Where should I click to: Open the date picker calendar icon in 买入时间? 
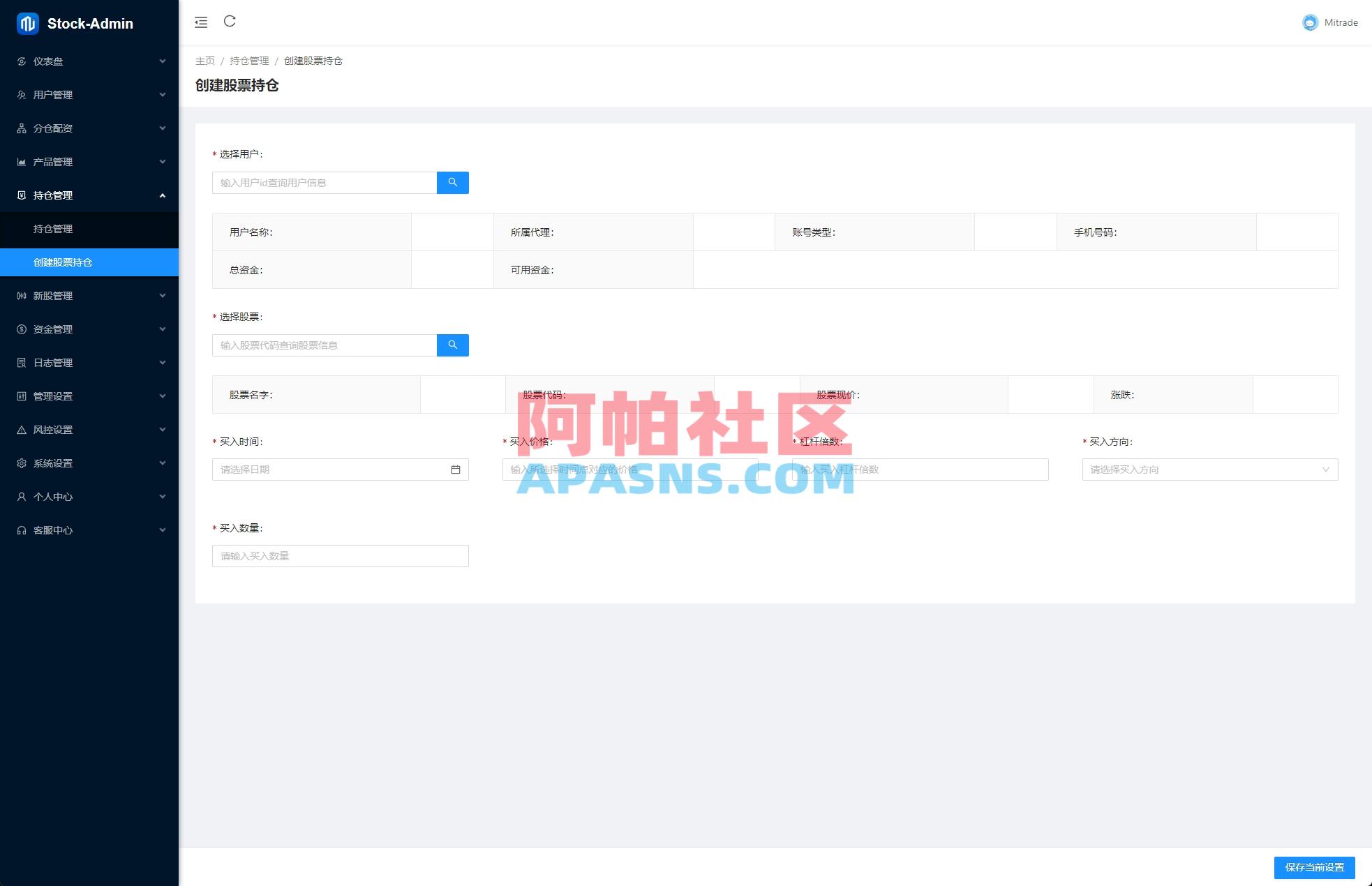[x=456, y=470]
